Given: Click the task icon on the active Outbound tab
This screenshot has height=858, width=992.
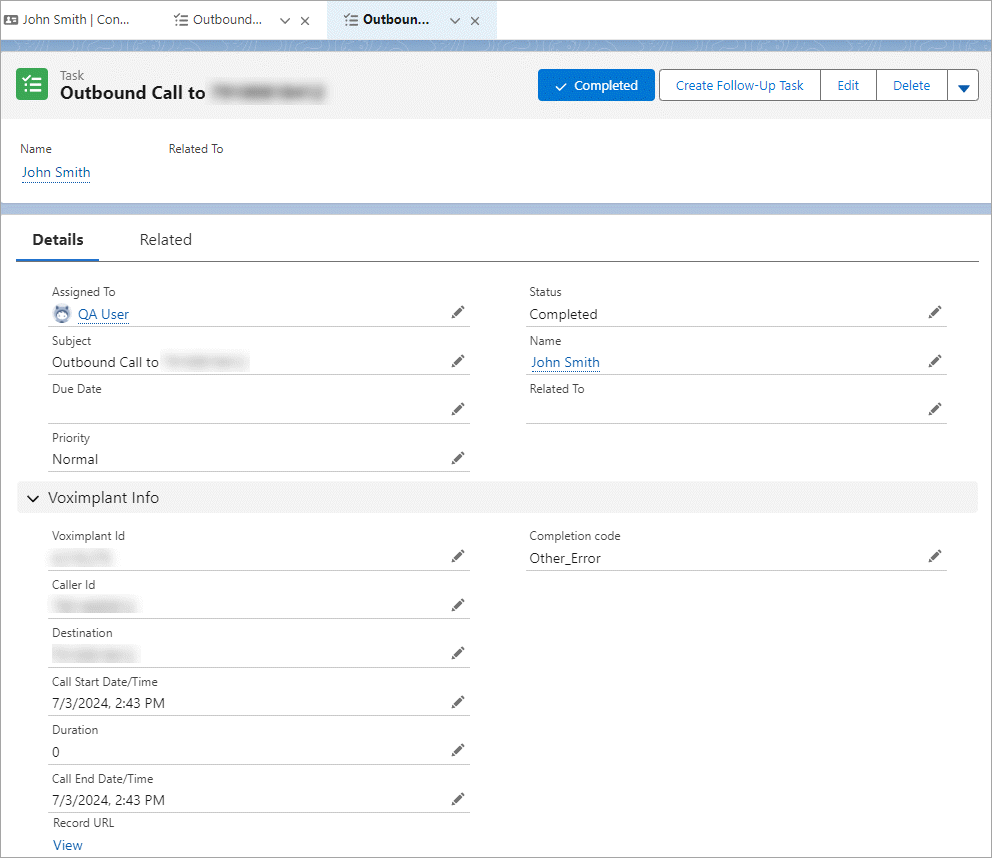Looking at the screenshot, I should (x=351, y=20).
